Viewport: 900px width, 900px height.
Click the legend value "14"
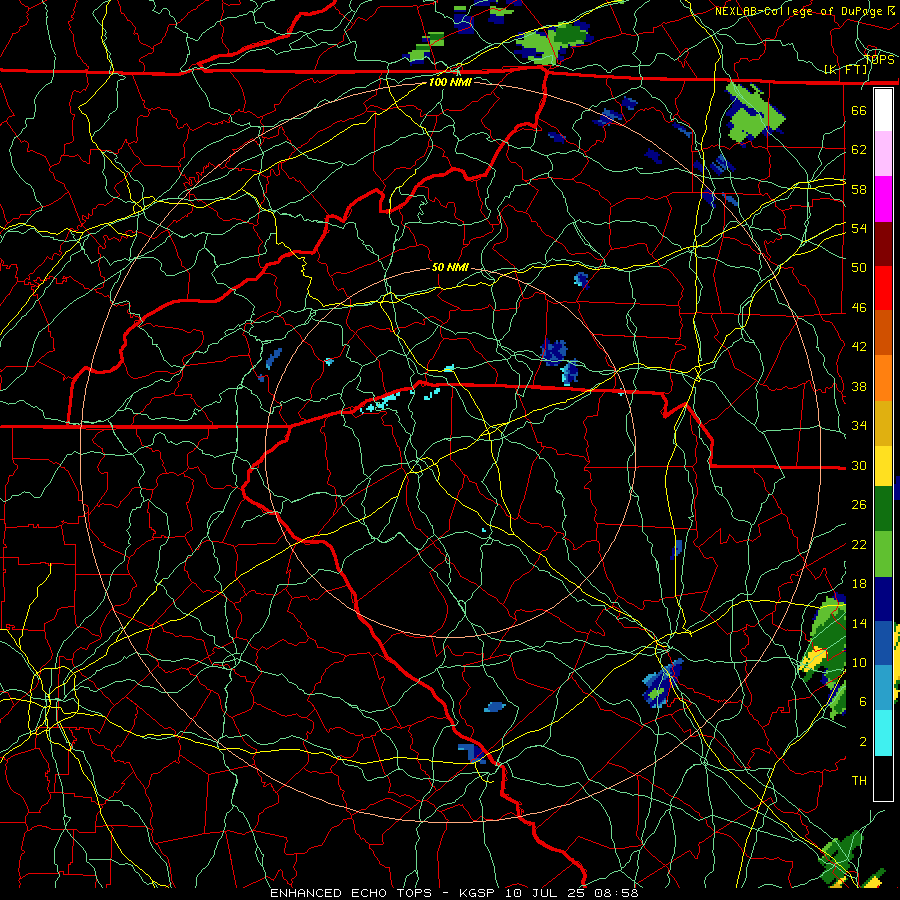pyautogui.click(x=859, y=623)
